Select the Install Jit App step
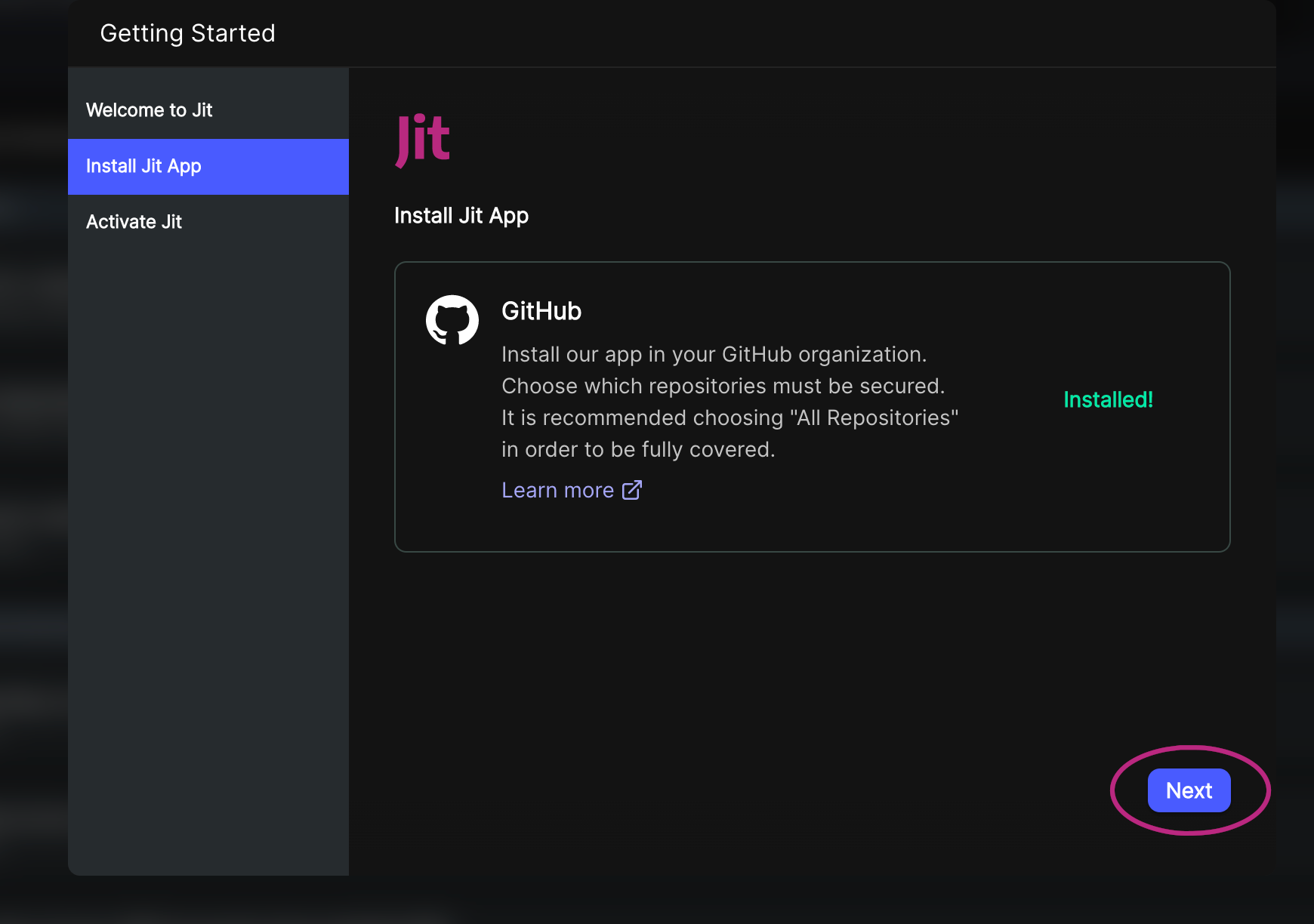 click(x=208, y=166)
